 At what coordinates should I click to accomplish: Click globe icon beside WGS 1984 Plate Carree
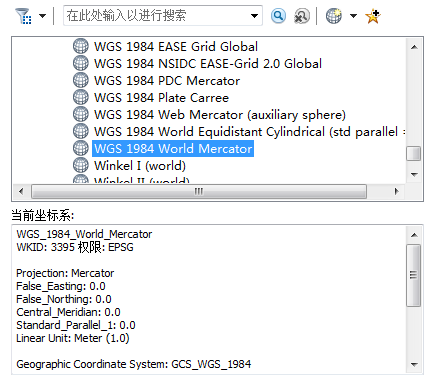(x=81, y=97)
